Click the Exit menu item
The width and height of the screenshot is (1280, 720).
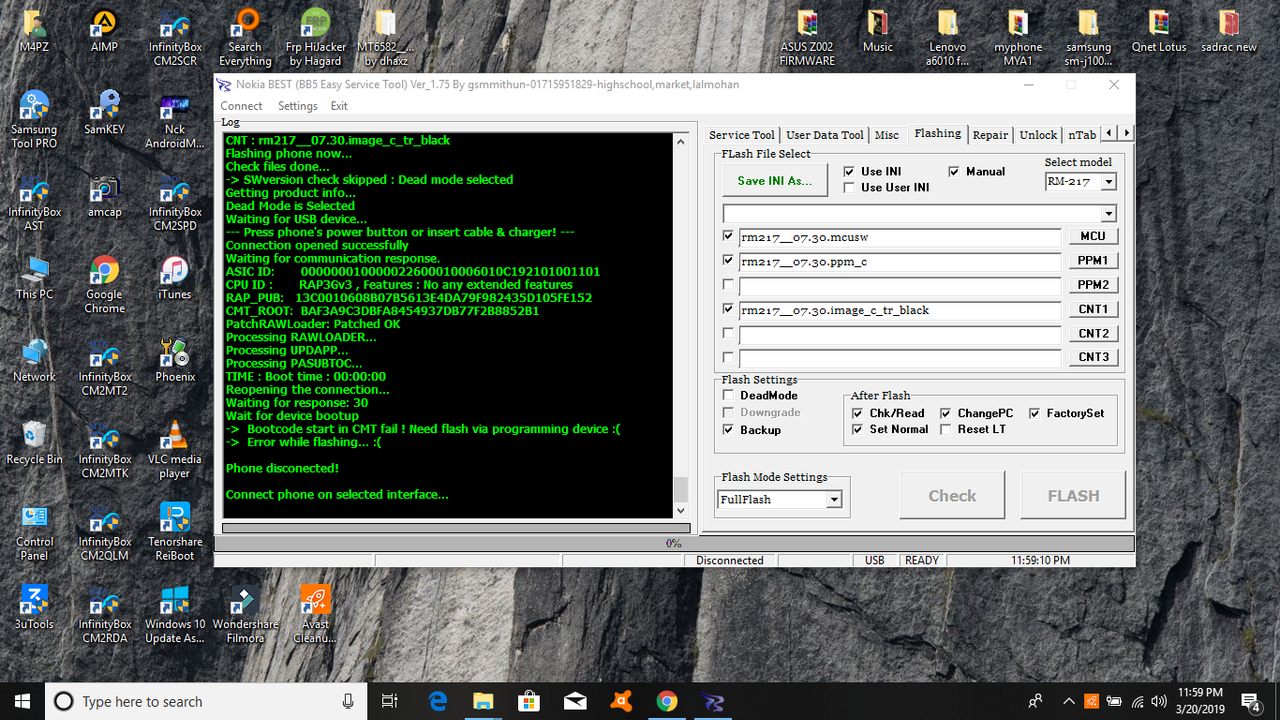pos(340,106)
